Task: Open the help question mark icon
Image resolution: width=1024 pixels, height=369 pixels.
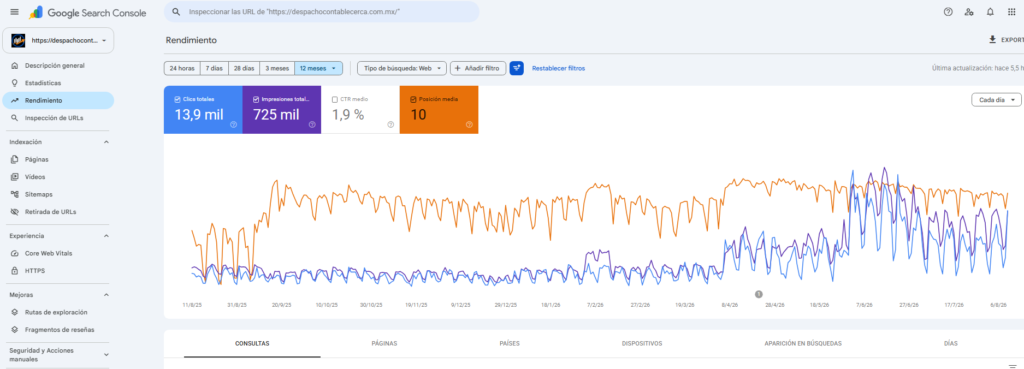Action: click(x=948, y=12)
